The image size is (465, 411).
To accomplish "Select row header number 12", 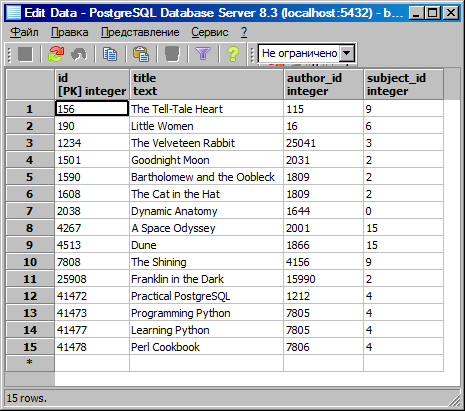I will pos(30,296).
